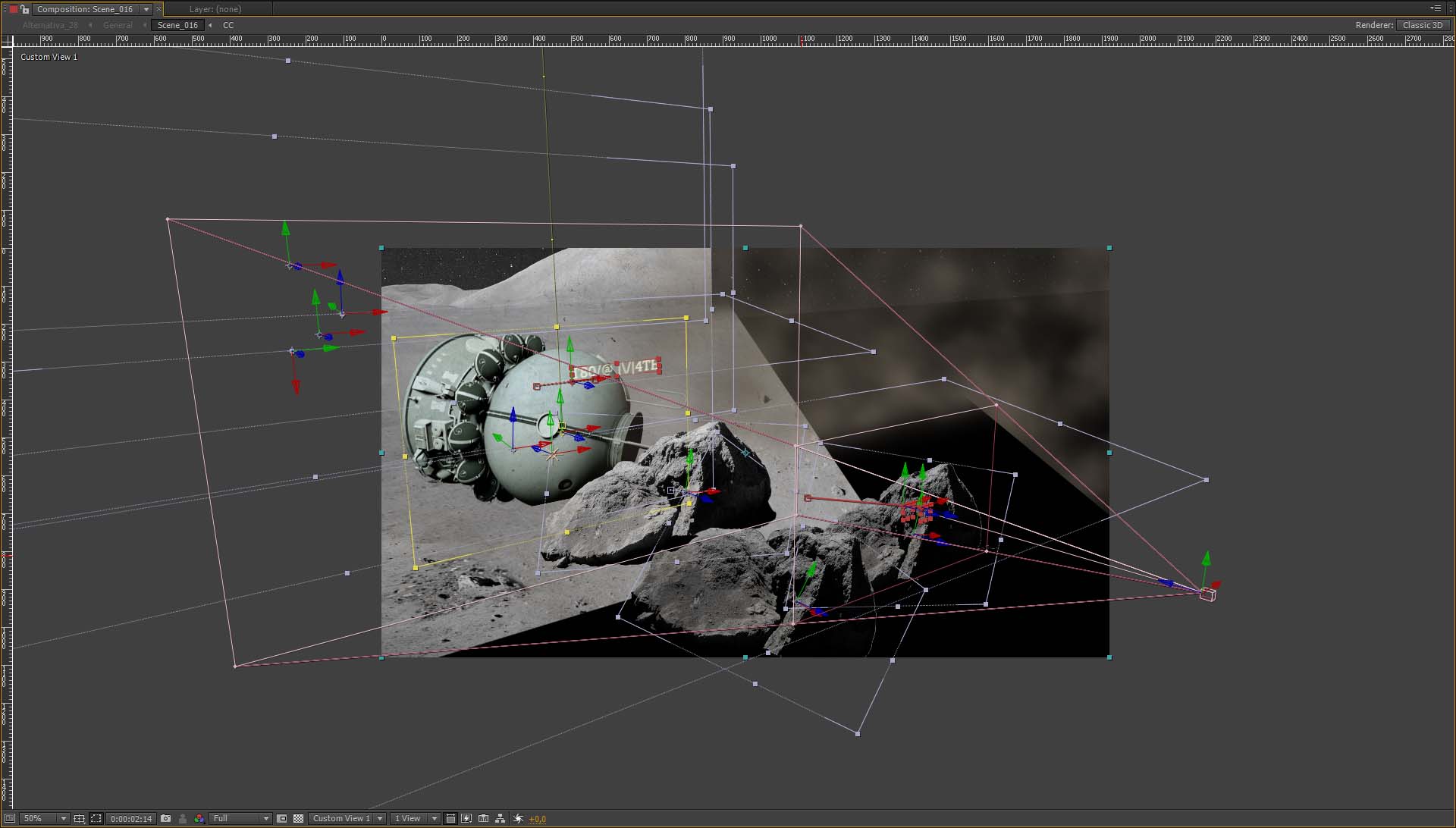Open the 50% magnification dropdown
The width and height of the screenshot is (1456, 828).
click(43, 818)
